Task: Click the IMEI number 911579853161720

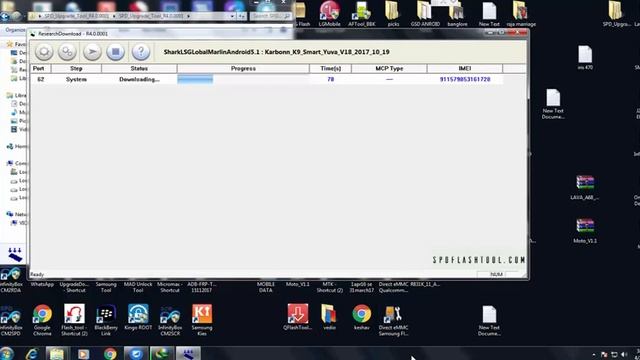Action: point(465,79)
